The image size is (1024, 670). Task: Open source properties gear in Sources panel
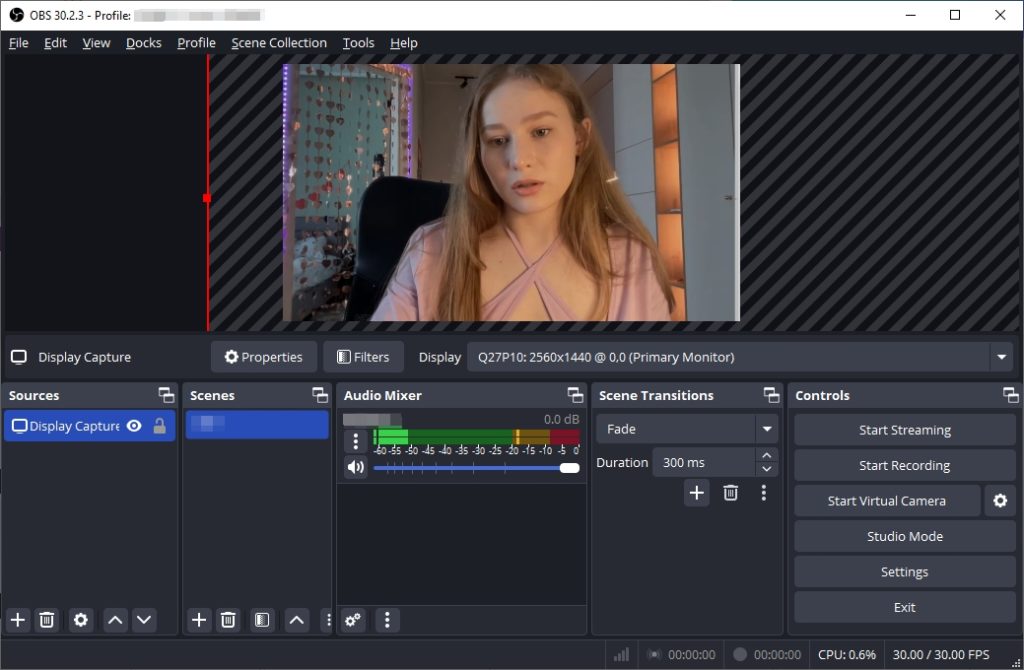(x=80, y=620)
